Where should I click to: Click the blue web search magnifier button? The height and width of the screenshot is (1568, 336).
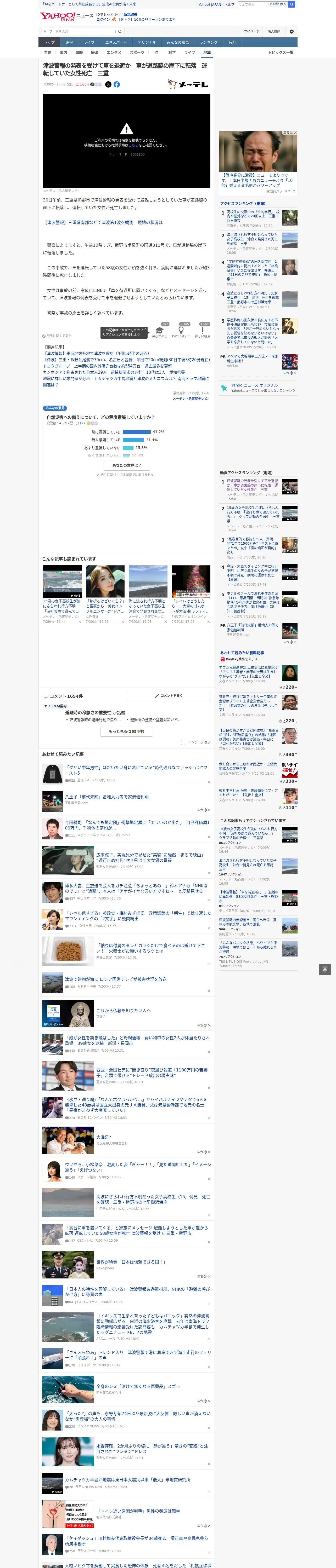click(292, 4)
